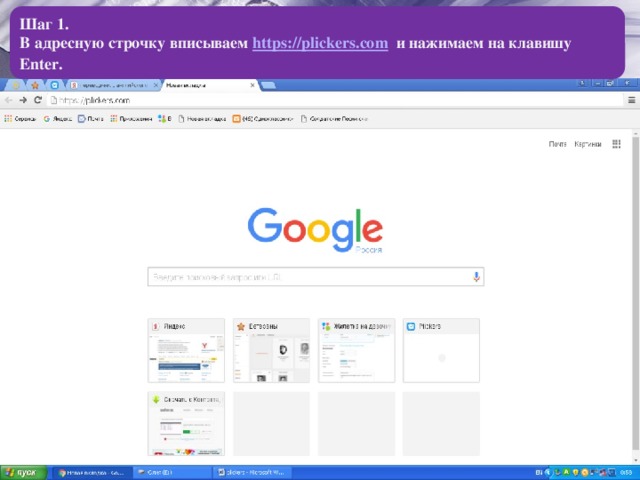Open the Скачать с Контакта thumbnail
Viewport: 640px width, 480px height.
(186, 424)
